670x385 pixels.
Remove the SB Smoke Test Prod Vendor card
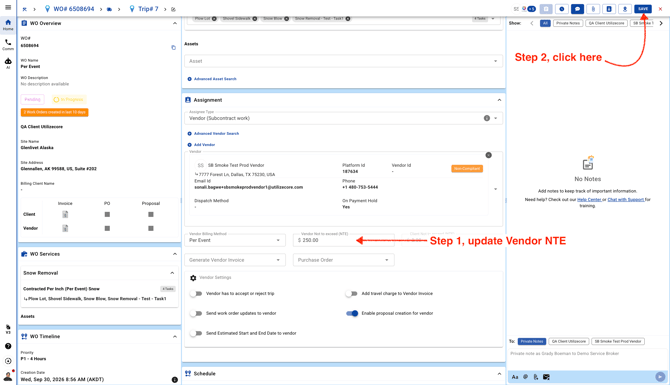click(x=488, y=155)
